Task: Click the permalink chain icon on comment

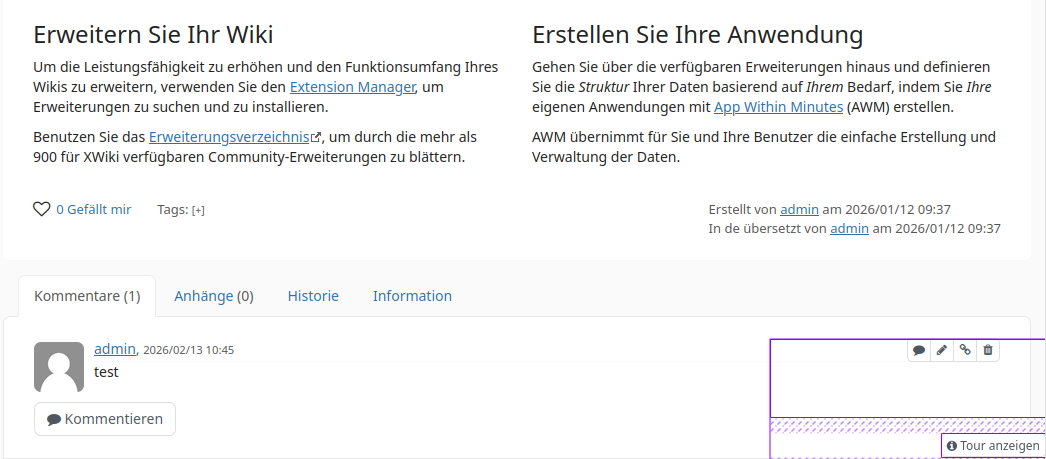Action: coord(965,350)
